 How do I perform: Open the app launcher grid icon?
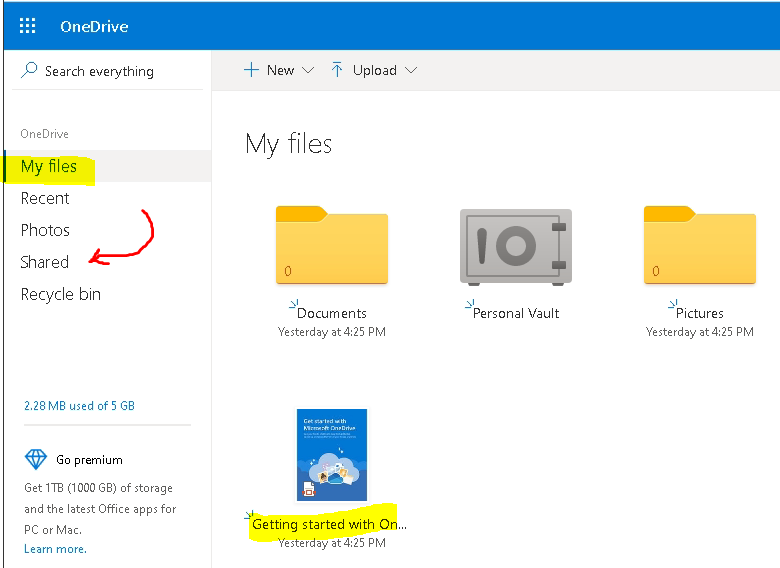click(x=27, y=26)
